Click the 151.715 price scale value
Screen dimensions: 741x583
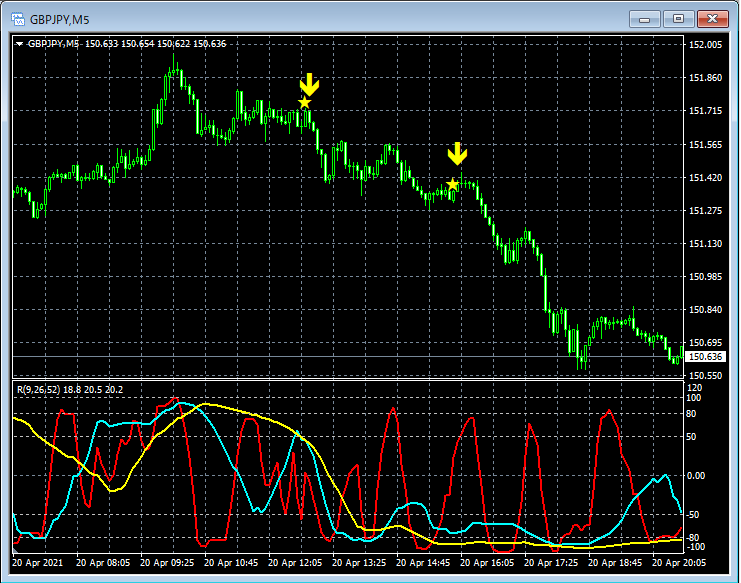click(x=706, y=111)
